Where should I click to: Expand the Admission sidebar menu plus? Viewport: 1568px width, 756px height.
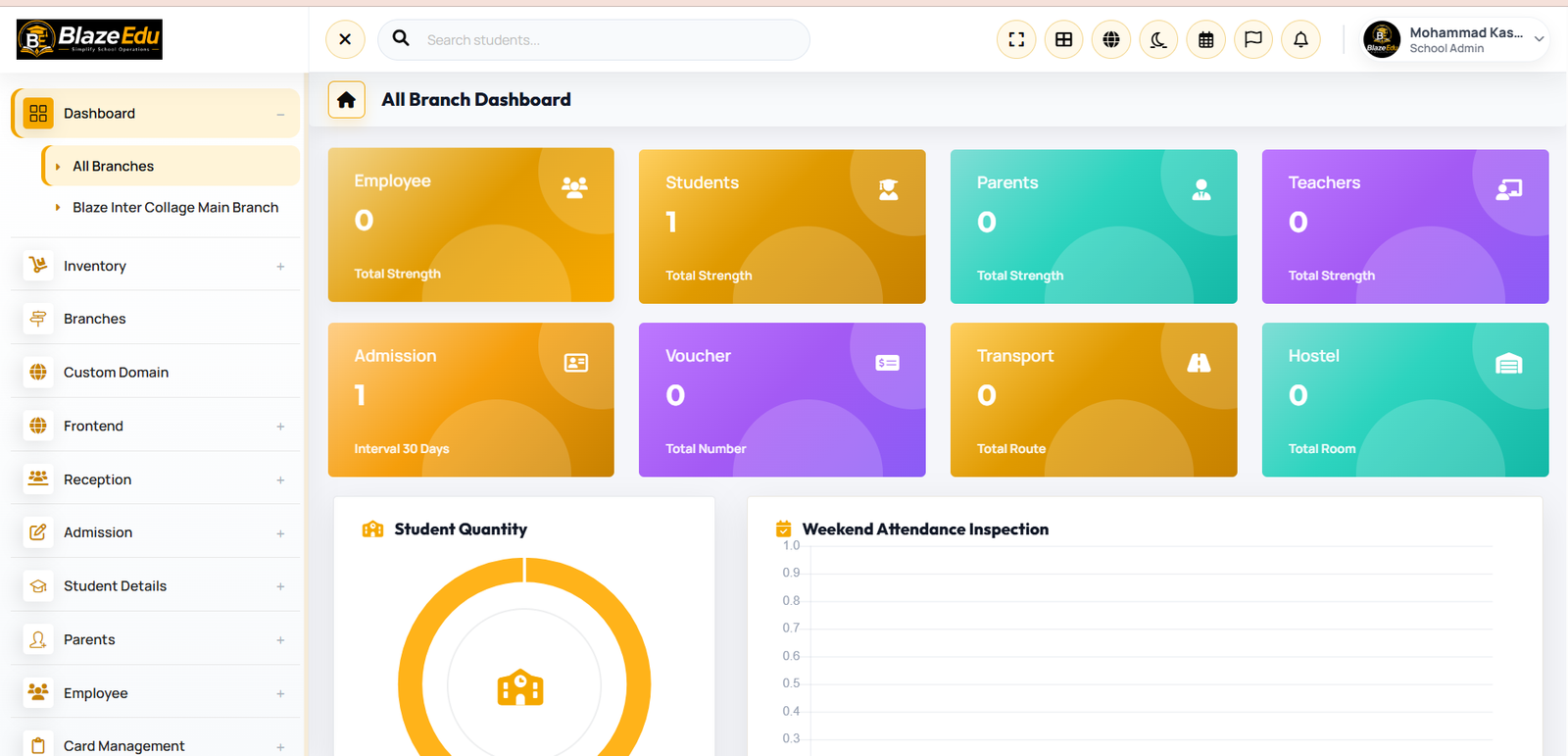coord(280,533)
